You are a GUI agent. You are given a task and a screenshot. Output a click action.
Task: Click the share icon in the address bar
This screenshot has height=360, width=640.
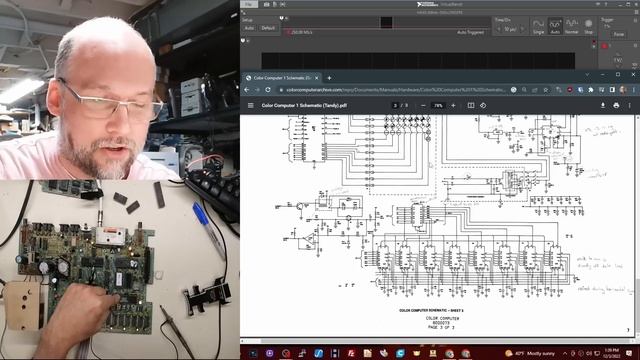tap(535, 90)
